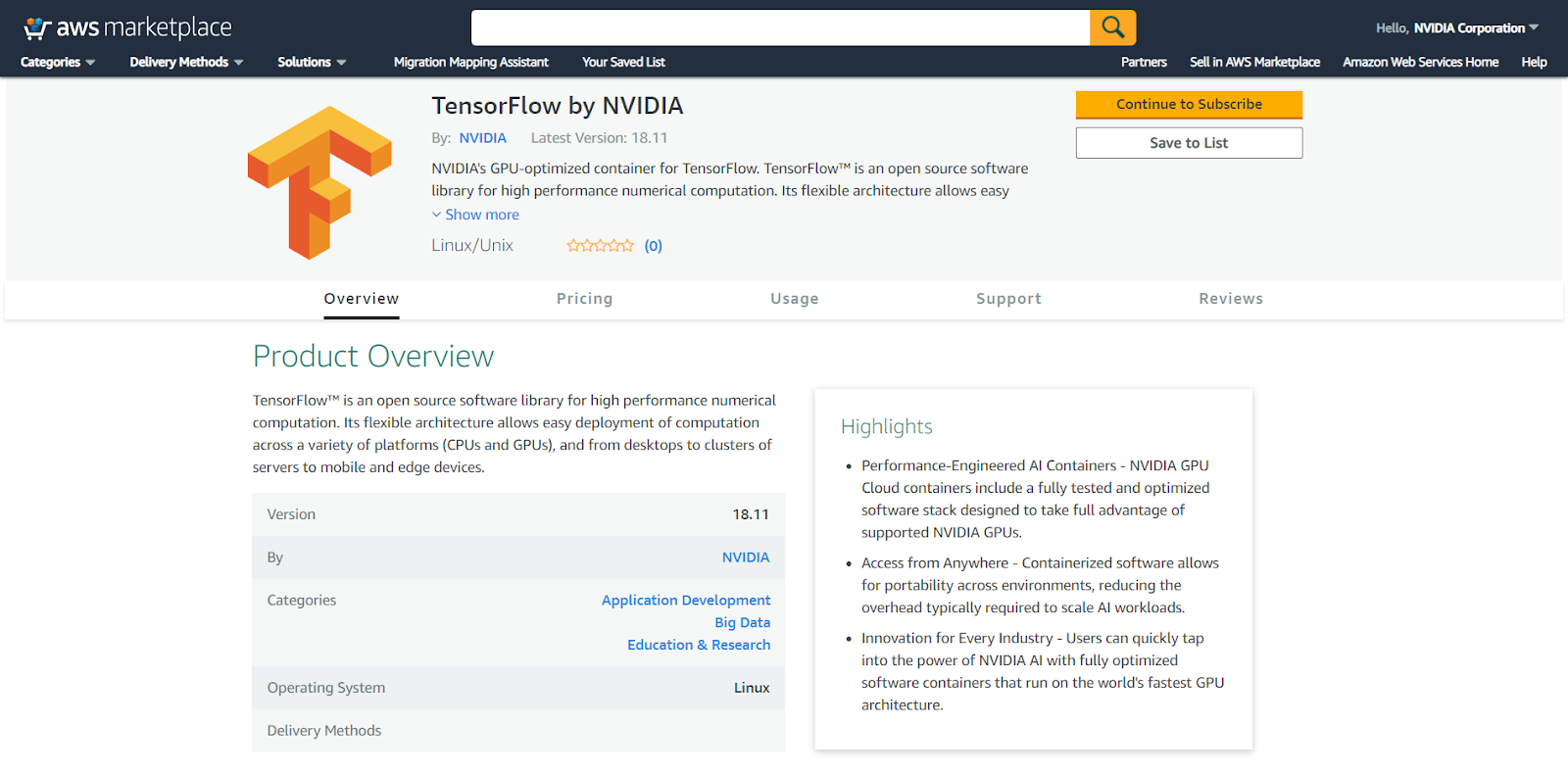This screenshot has height=776, width=1568.
Task: Click the five-star rating icons
Action: [600, 246]
